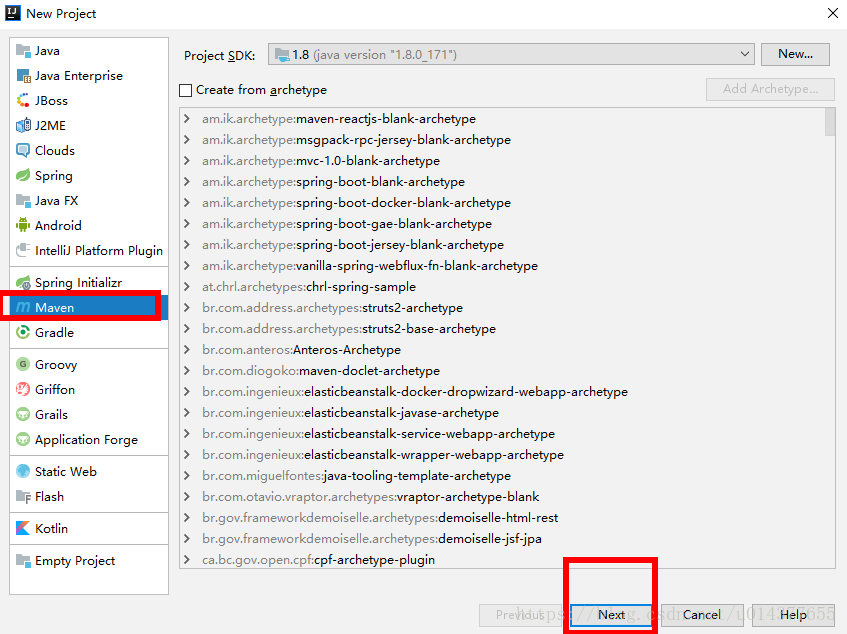Click the Java Enterprise icon
Viewport: 847px width, 634px height.
point(23,76)
